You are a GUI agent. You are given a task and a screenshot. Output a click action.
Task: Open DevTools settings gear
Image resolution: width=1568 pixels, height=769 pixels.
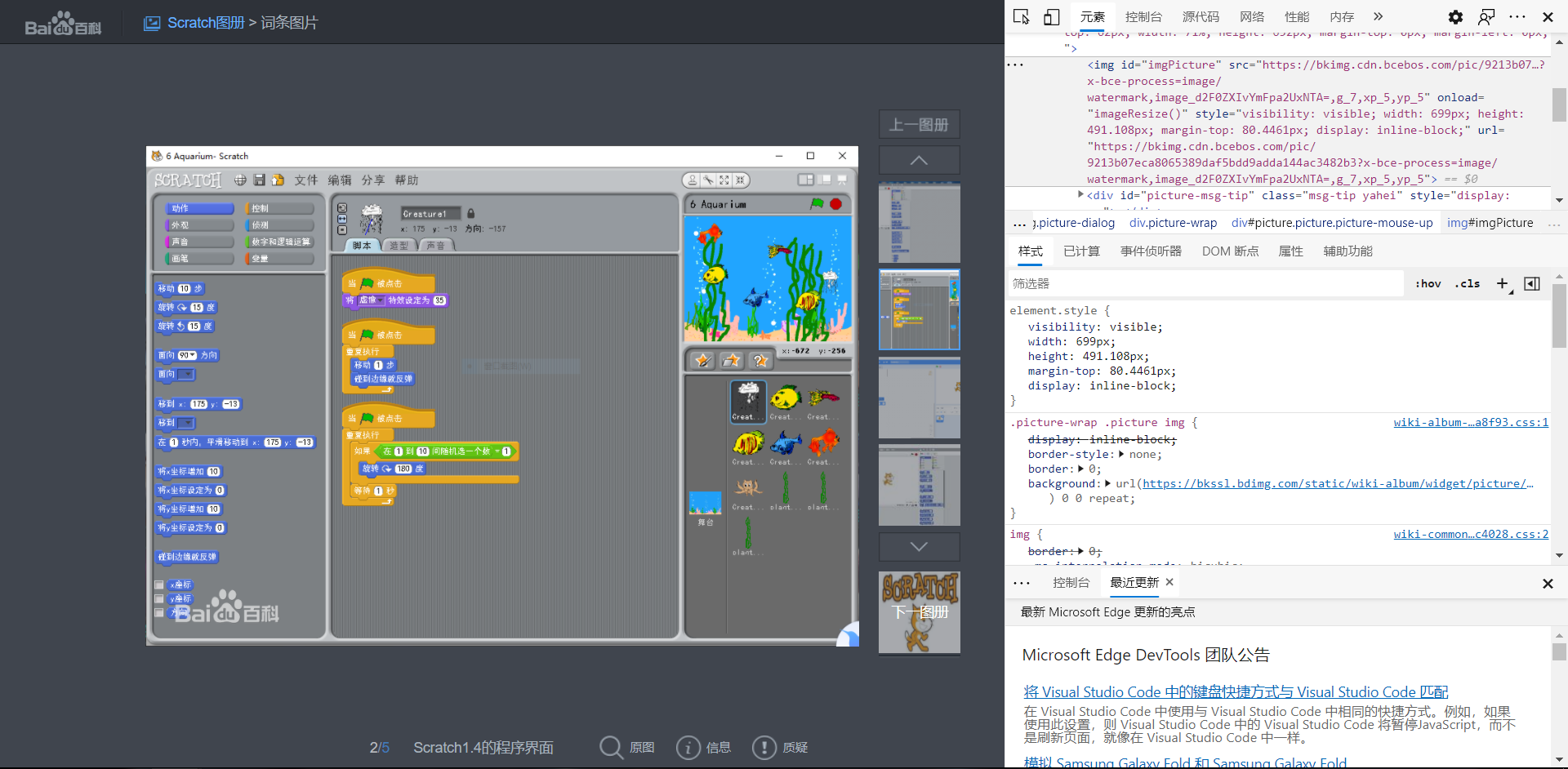1455,16
